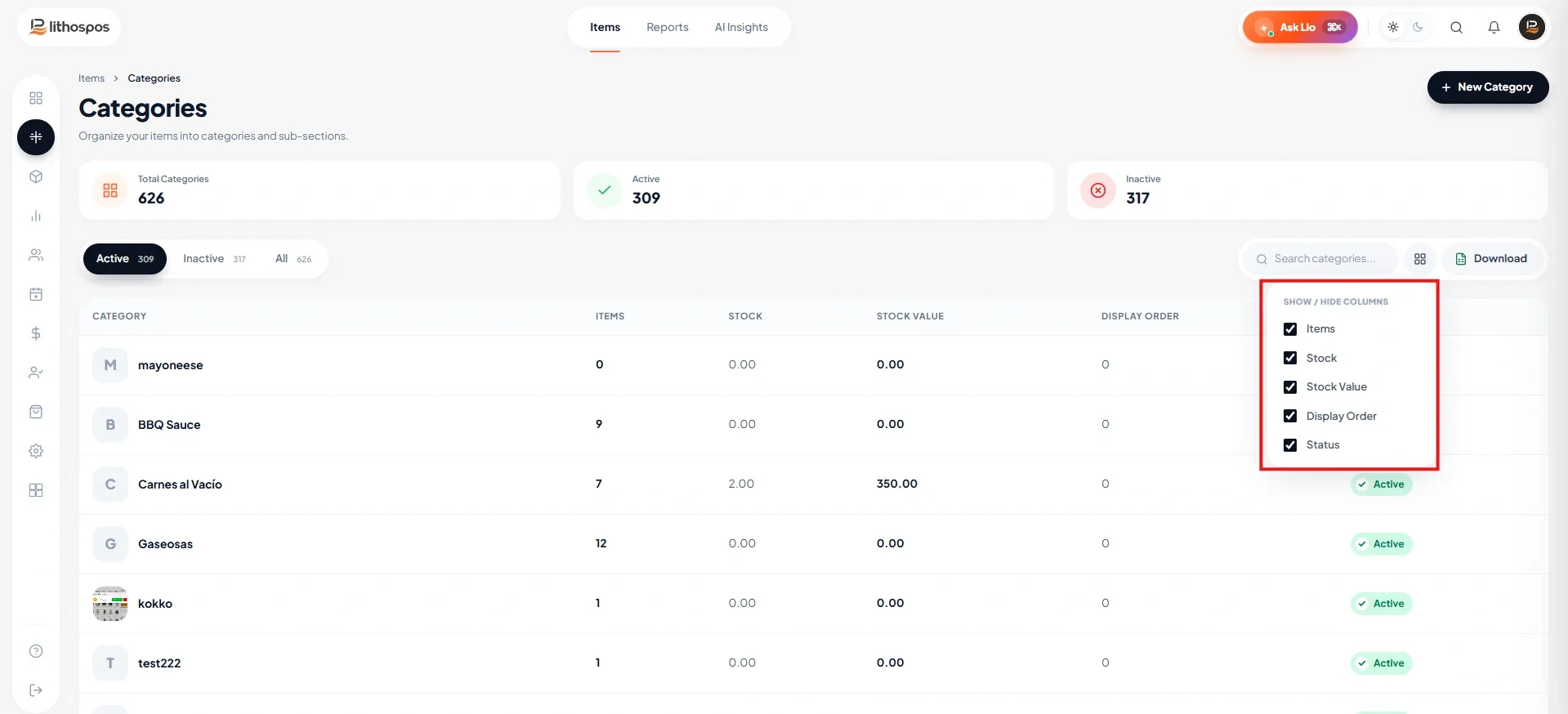This screenshot has height=714, width=1568.
Task: Open the Reports top navigation tab
Action: point(668,27)
